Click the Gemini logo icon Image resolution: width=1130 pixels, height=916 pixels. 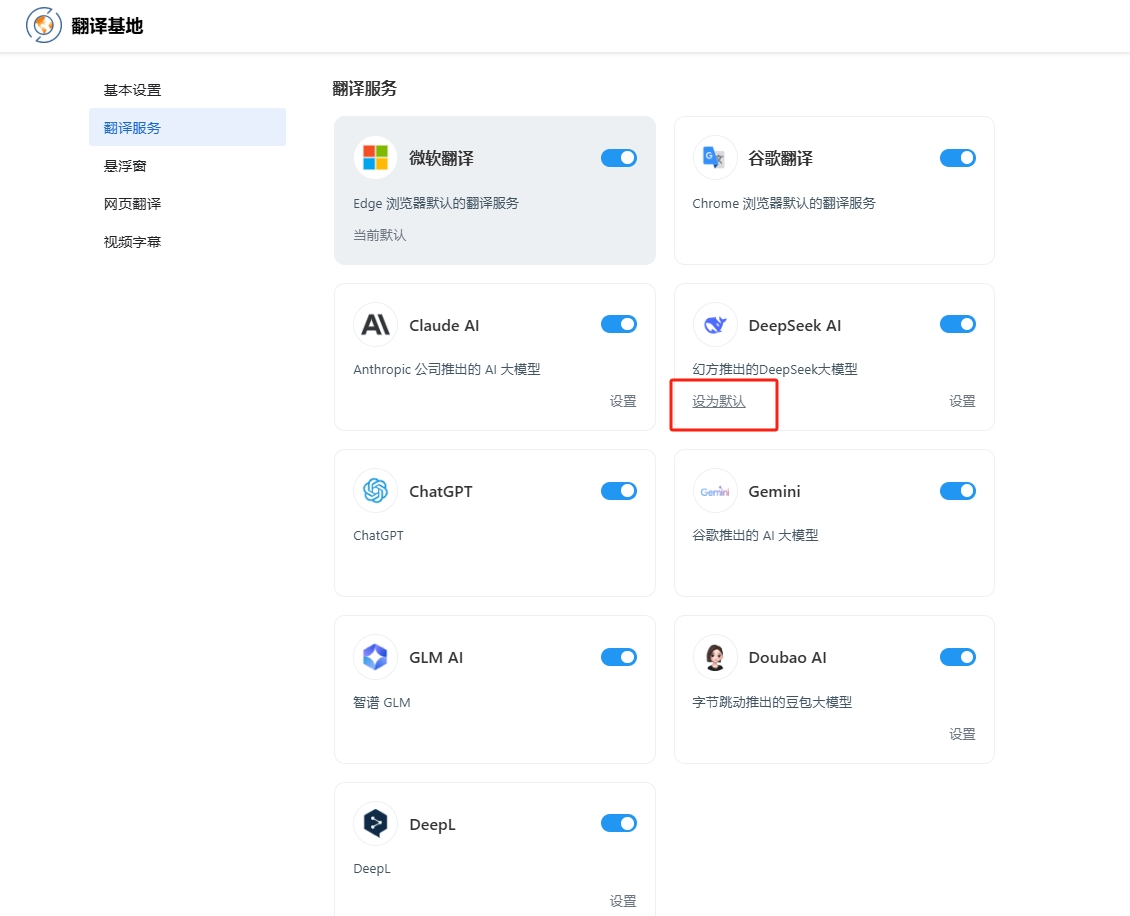coord(715,491)
